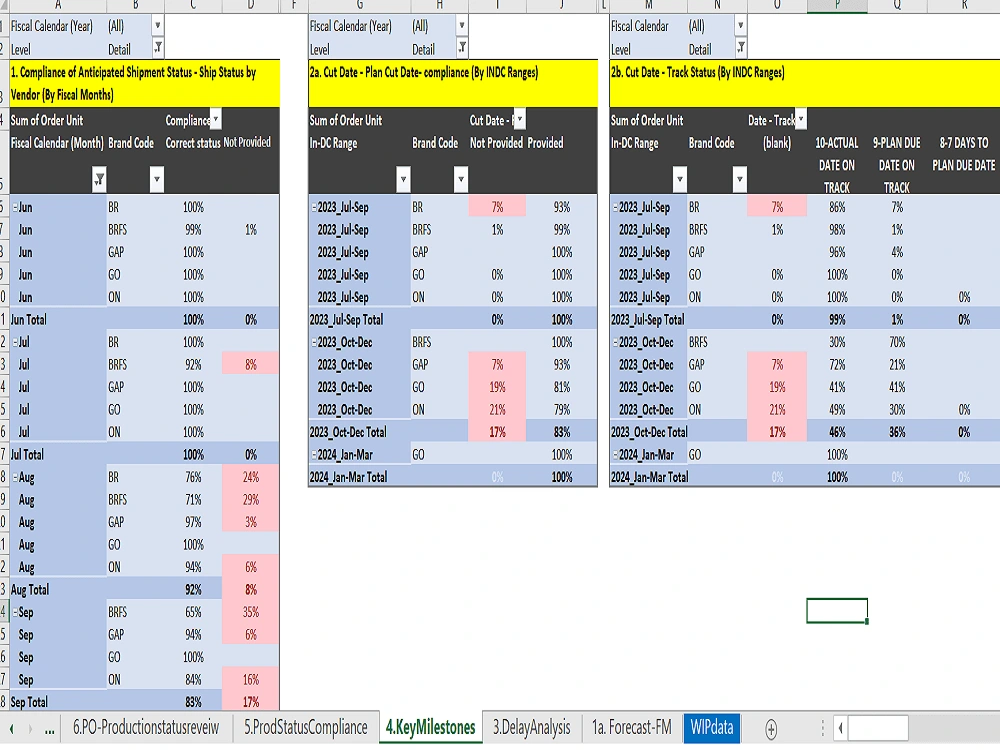The width and height of the screenshot is (1000, 750).
Task: Click the (blank) column header in table 2b
Action: coord(777,143)
